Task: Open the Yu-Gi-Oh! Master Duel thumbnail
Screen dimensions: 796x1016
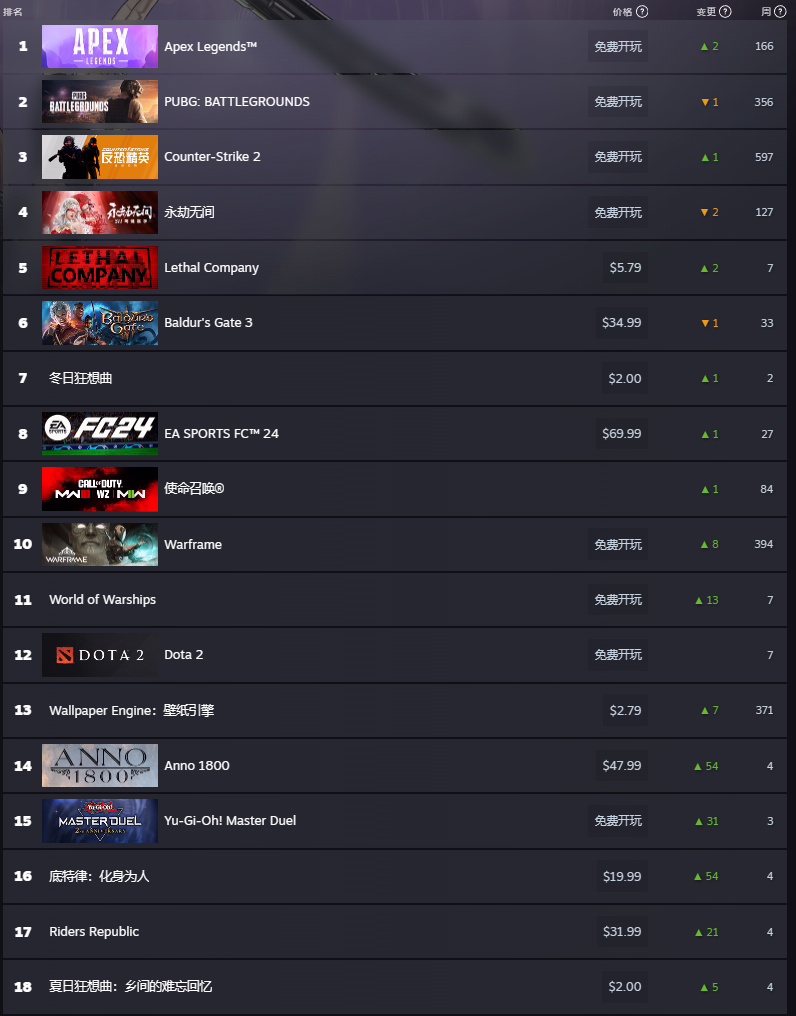Action: 100,820
